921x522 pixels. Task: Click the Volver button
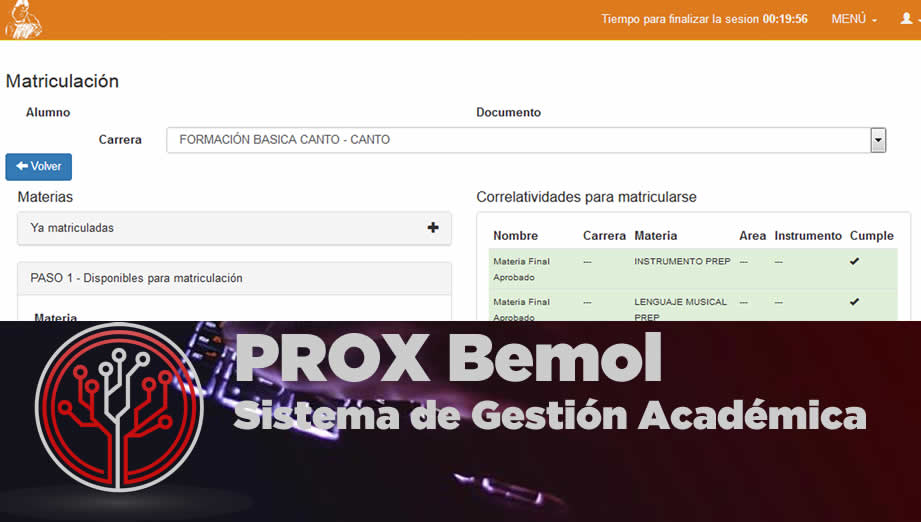(39, 167)
